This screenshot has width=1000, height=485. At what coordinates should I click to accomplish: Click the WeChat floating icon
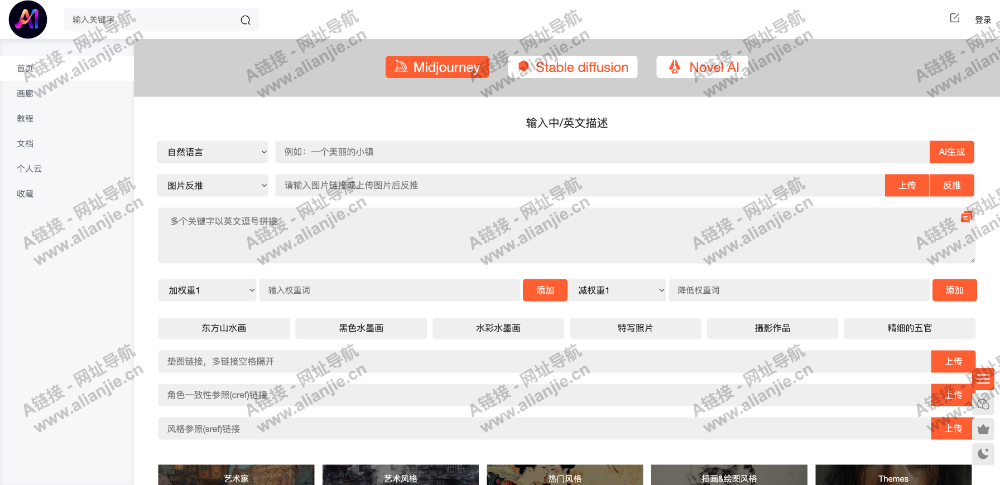[983, 404]
